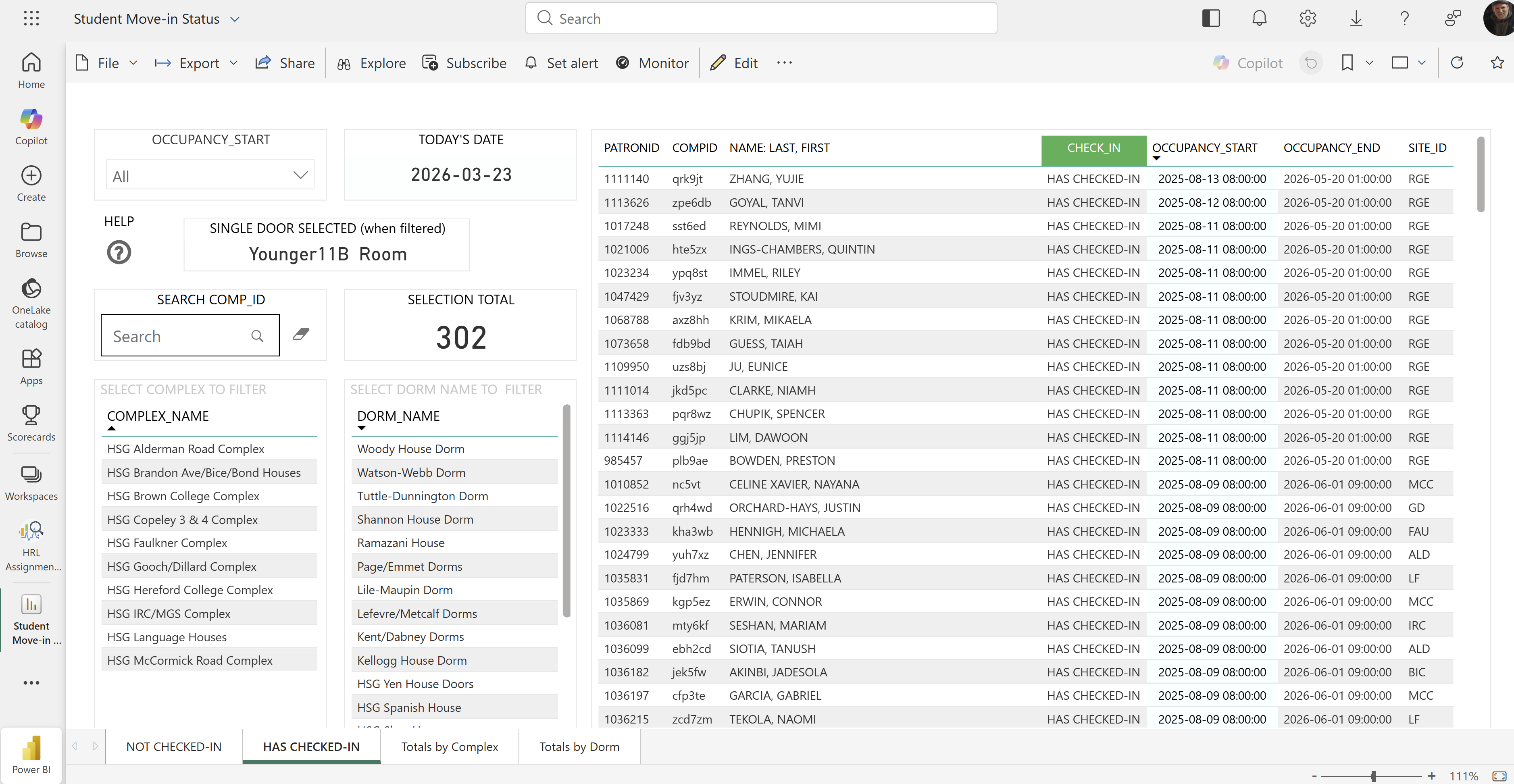Viewport: 1514px width, 784px height.
Task: Toggle the navigation pane layout icon
Action: pos(1211,18)
